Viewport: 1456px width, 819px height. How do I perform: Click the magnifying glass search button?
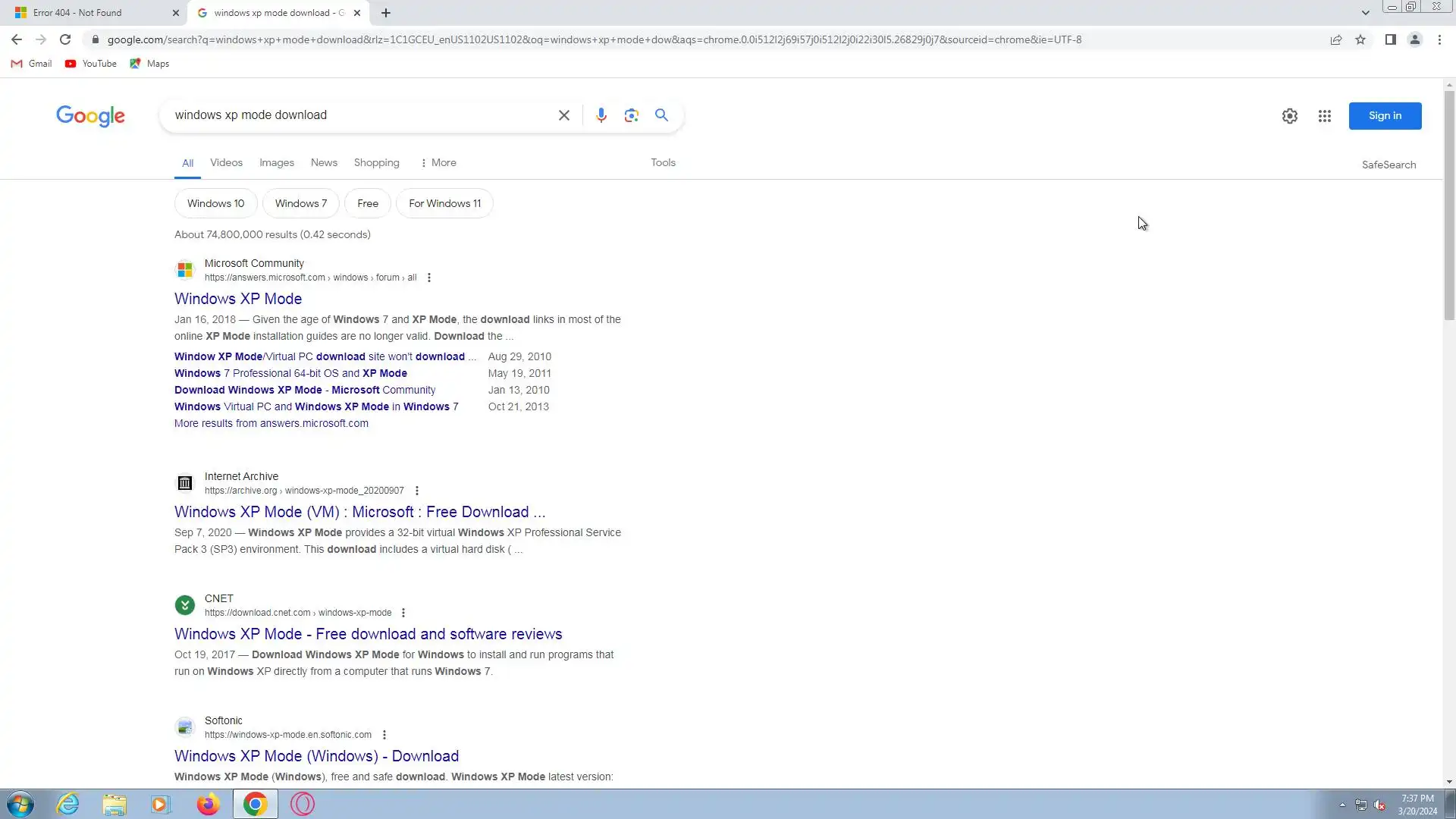[661, 115]
